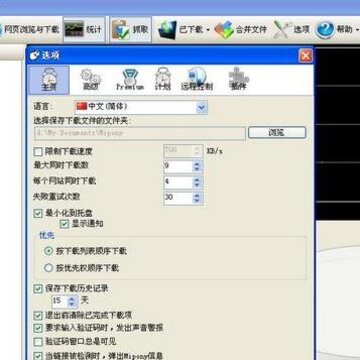
Task: Expand the 已下载 dropdown arrow
Action: click(208, 30)
